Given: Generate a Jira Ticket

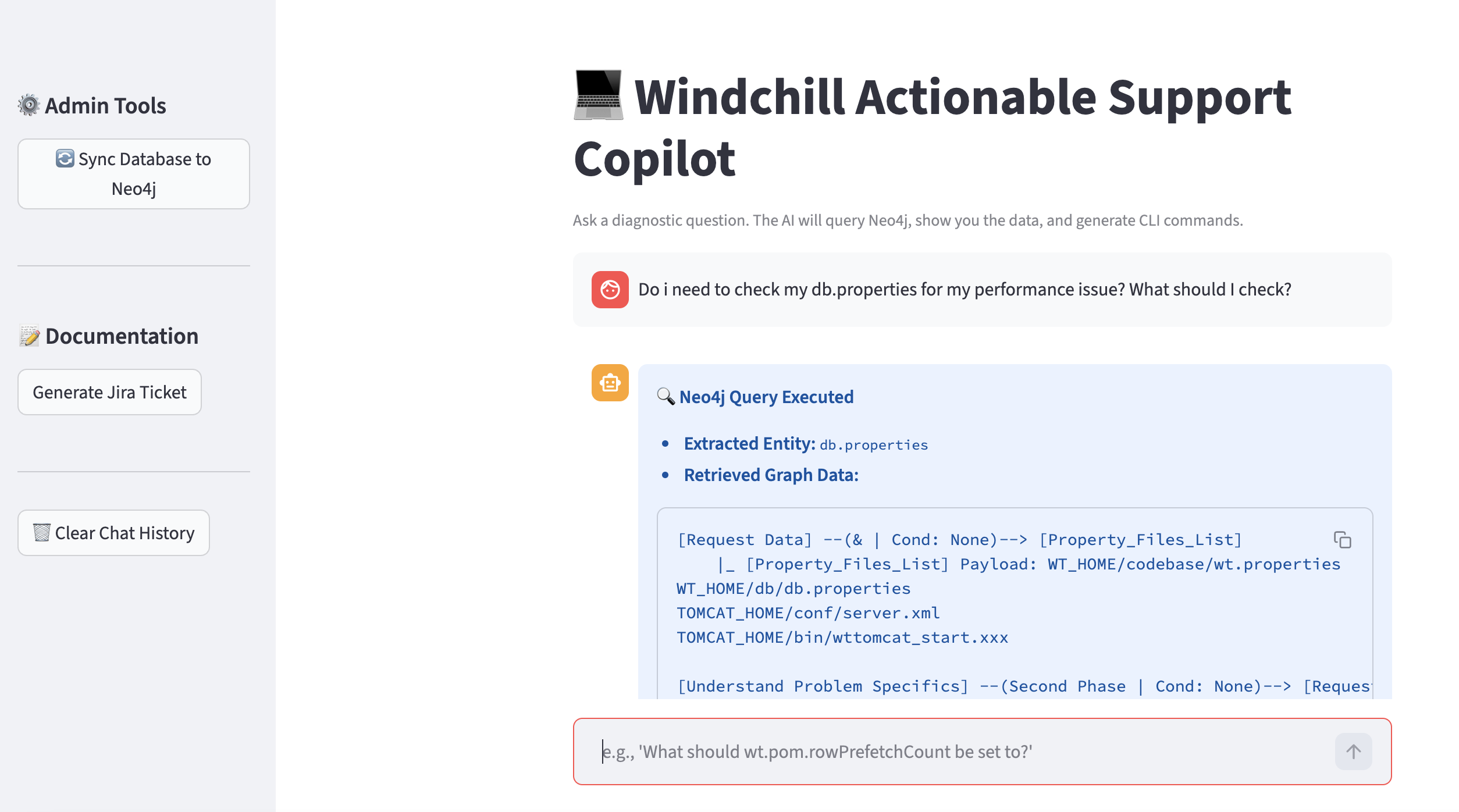Looking at the screenshot, I should tap(109, 392).
